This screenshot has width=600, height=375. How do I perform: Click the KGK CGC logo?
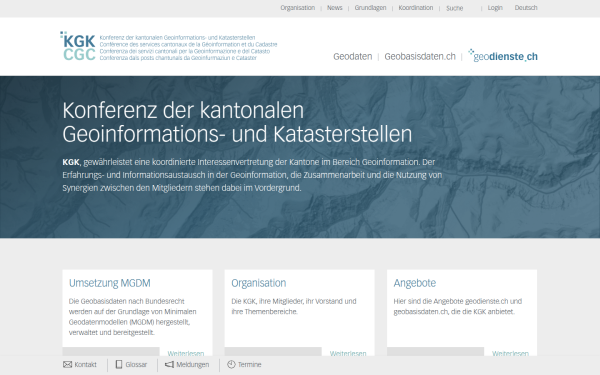click(78, 46)
